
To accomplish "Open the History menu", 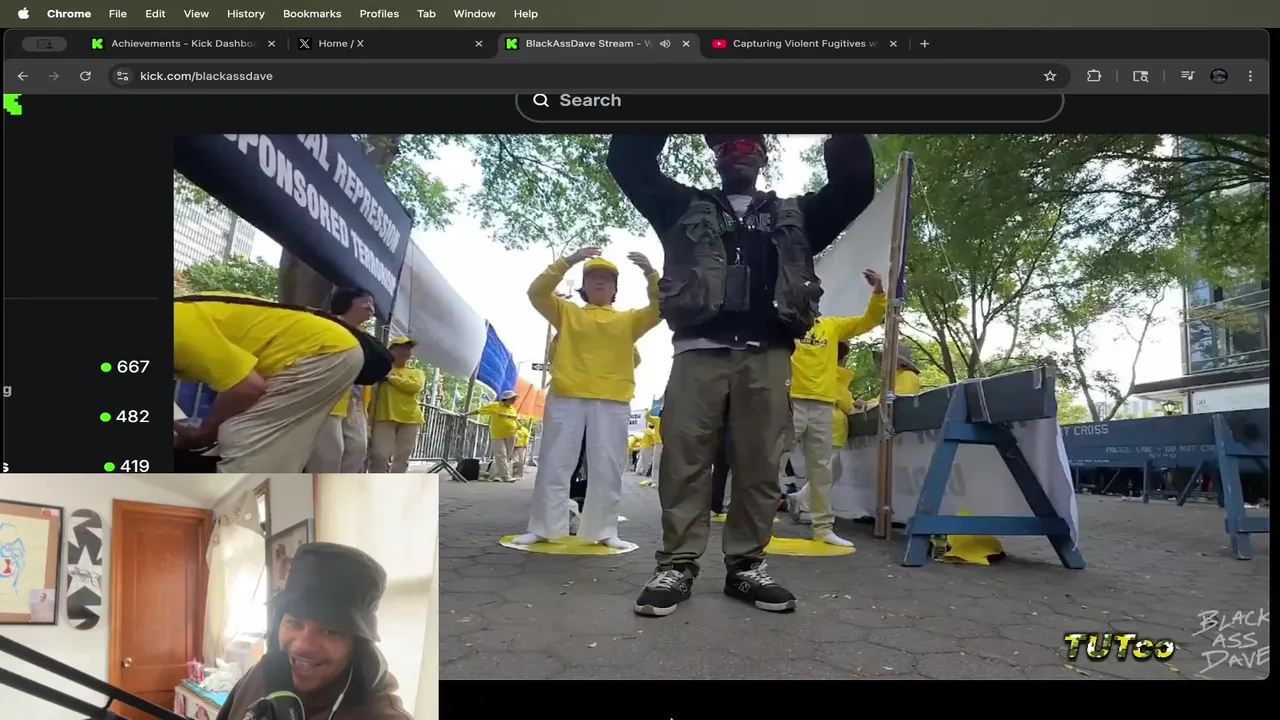I will click(x=245, y=14).
